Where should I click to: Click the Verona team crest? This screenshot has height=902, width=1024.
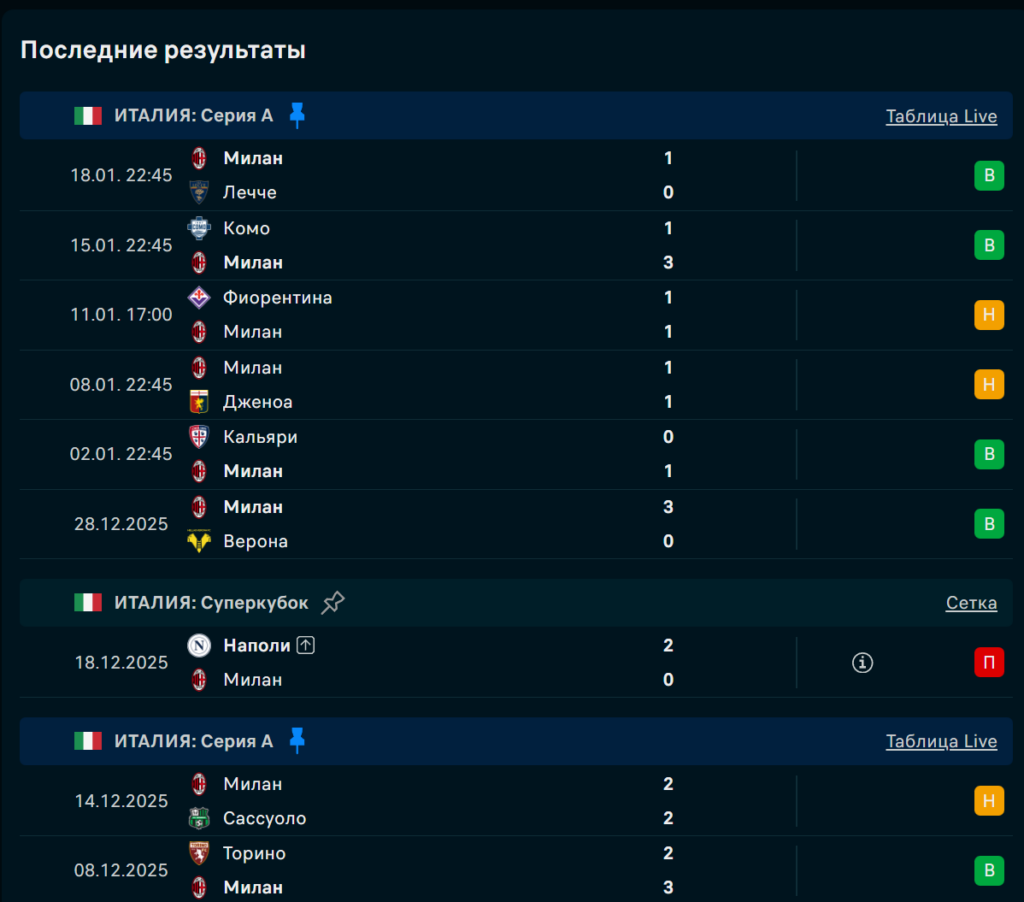pos(199,541)
